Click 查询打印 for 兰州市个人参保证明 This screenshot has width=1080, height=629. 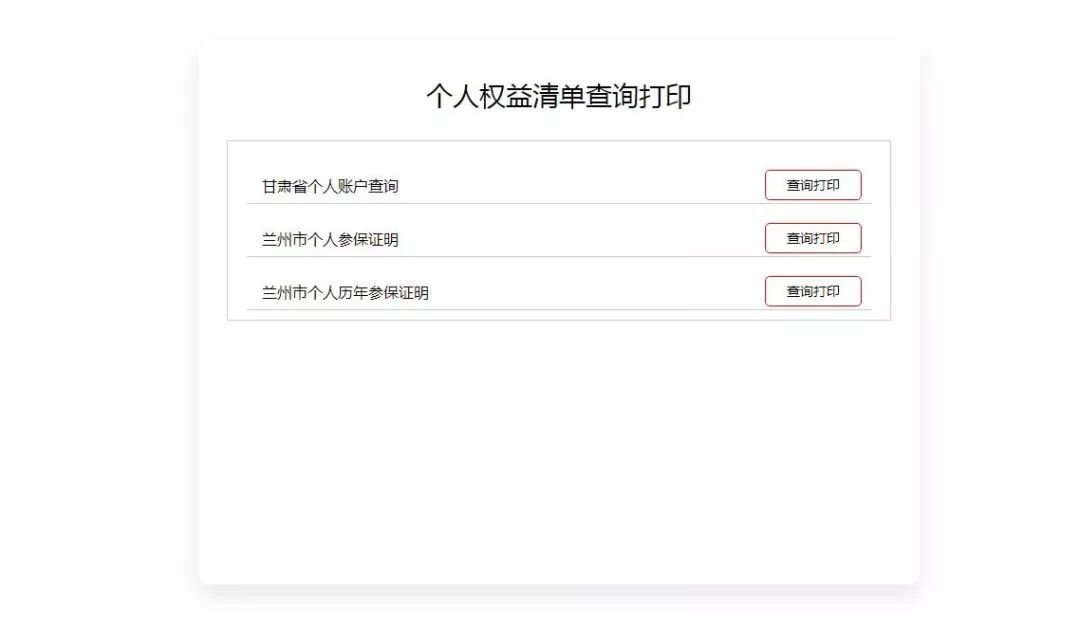coord(812,238)
